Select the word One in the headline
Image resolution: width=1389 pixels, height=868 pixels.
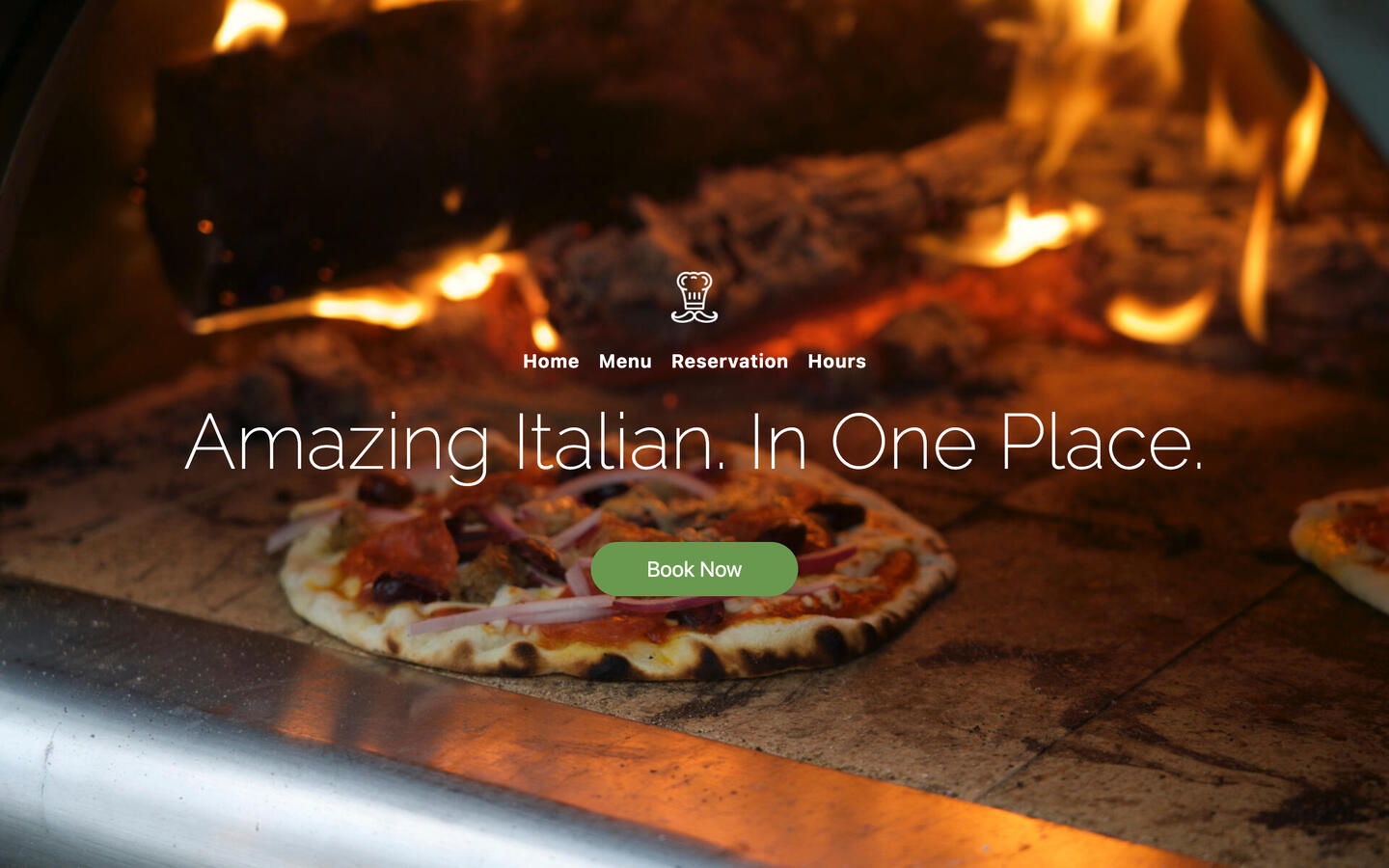tap(904, 444)
